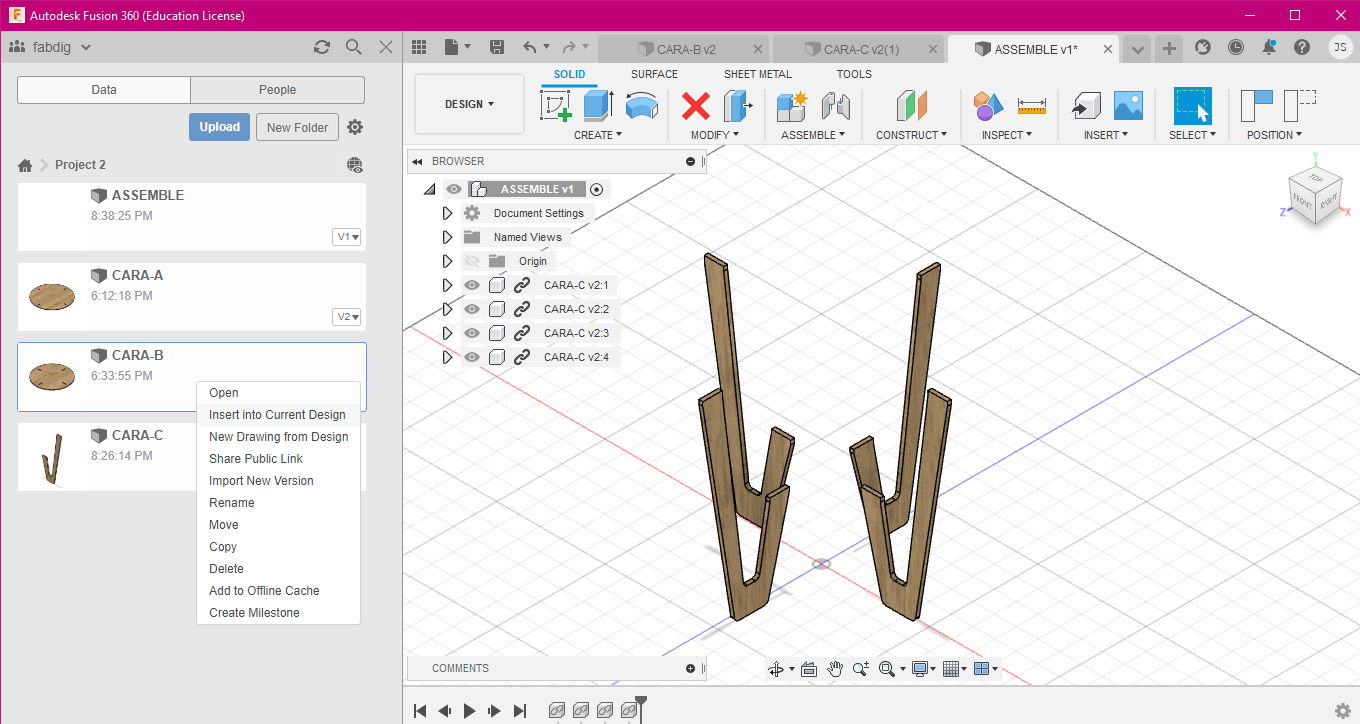Toggle ASSEMBLE v1 root visibility
Image resolution: width=1360 pixels, height=724 pixels.
point(454,189)
